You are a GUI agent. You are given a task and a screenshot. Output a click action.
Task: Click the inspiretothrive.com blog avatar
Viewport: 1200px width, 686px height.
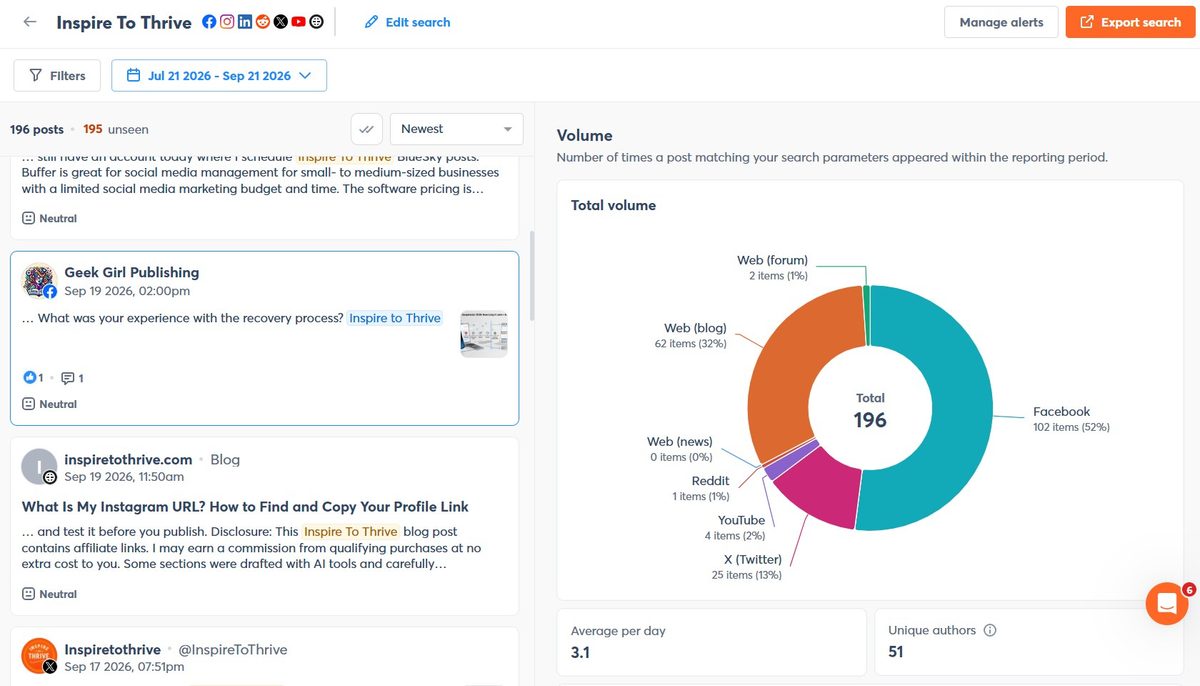(39, 467)
